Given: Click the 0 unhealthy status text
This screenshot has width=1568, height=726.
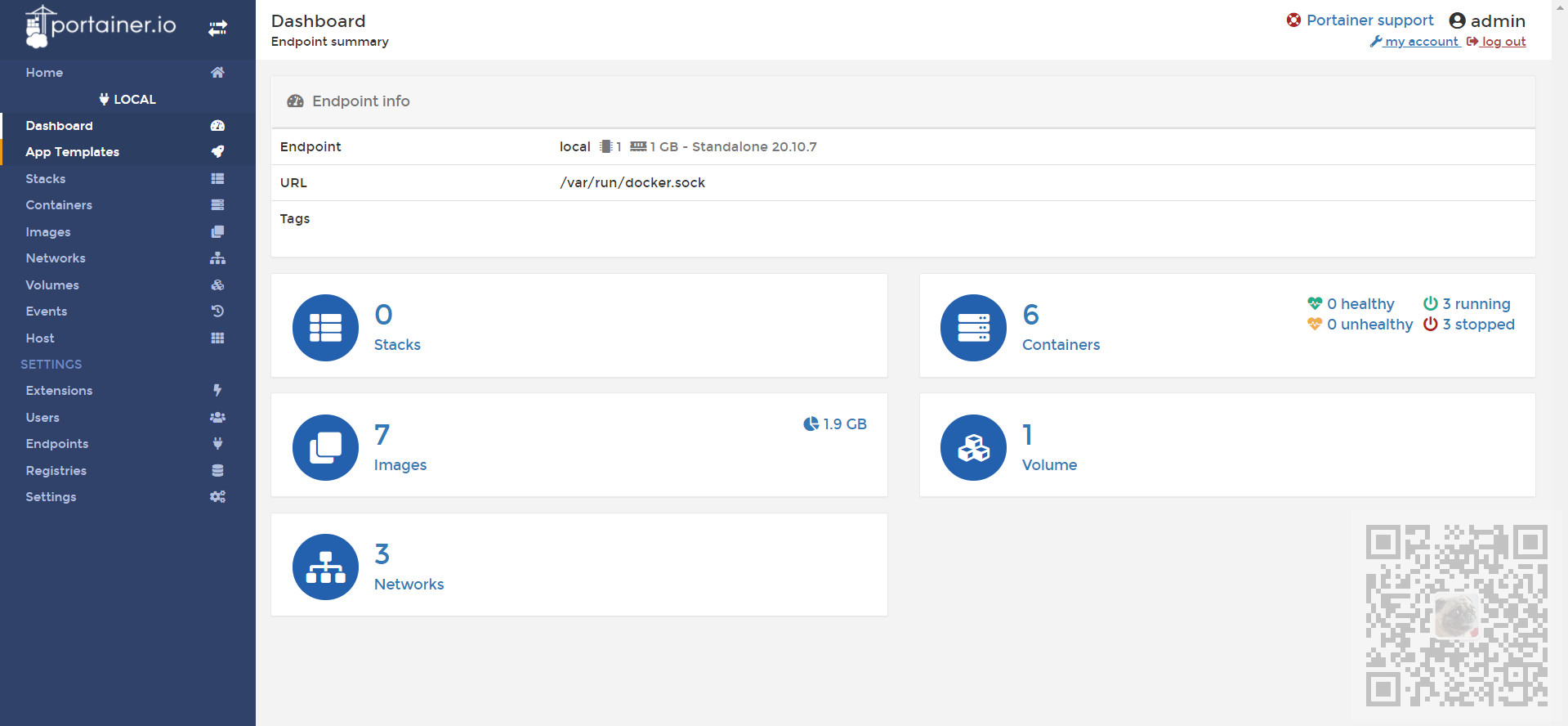Looking at the screenshot, I should coord(1369,324).
